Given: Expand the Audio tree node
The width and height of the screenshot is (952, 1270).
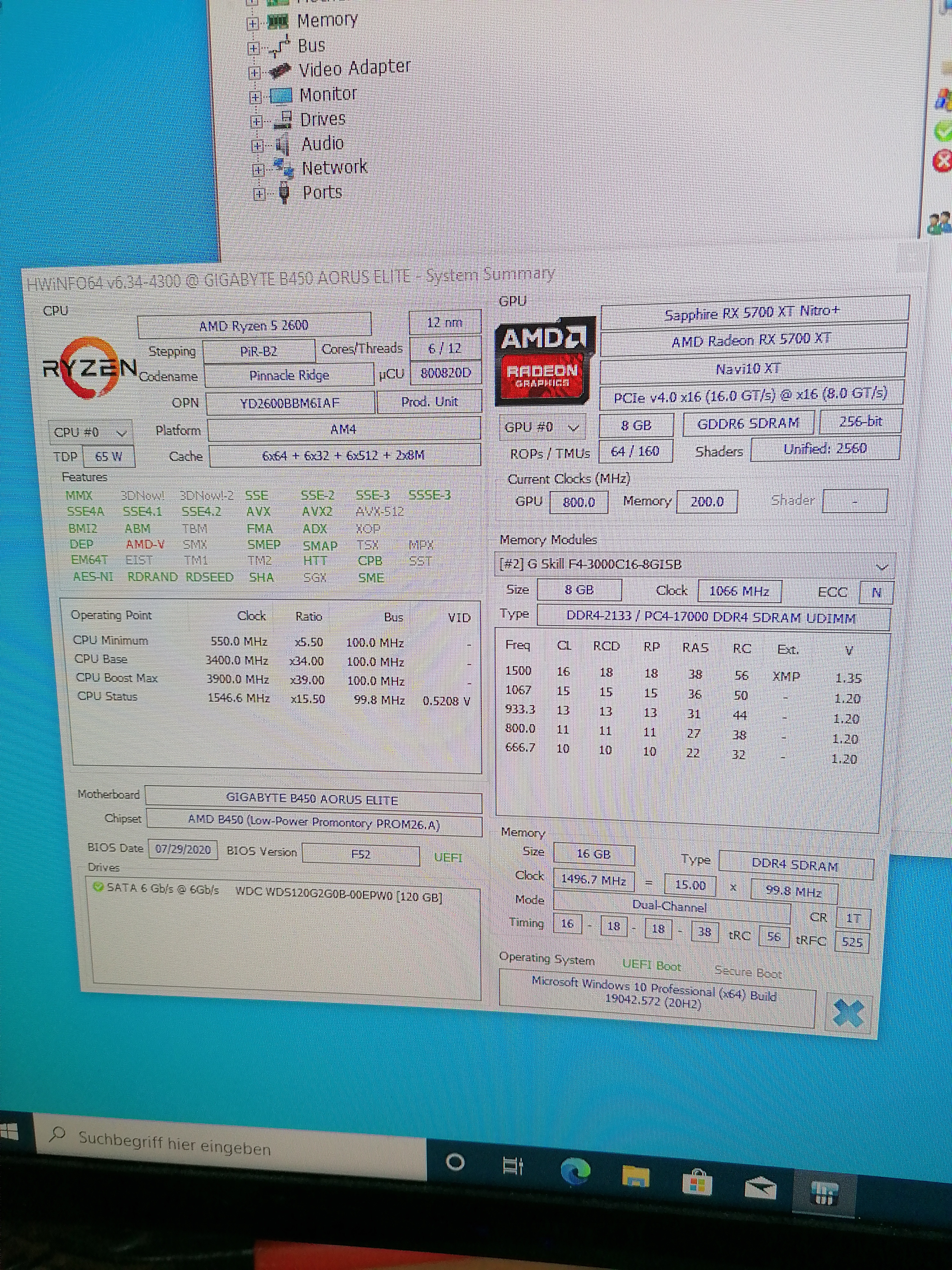Looking at the screenshot, I should (x=258, y=145).
